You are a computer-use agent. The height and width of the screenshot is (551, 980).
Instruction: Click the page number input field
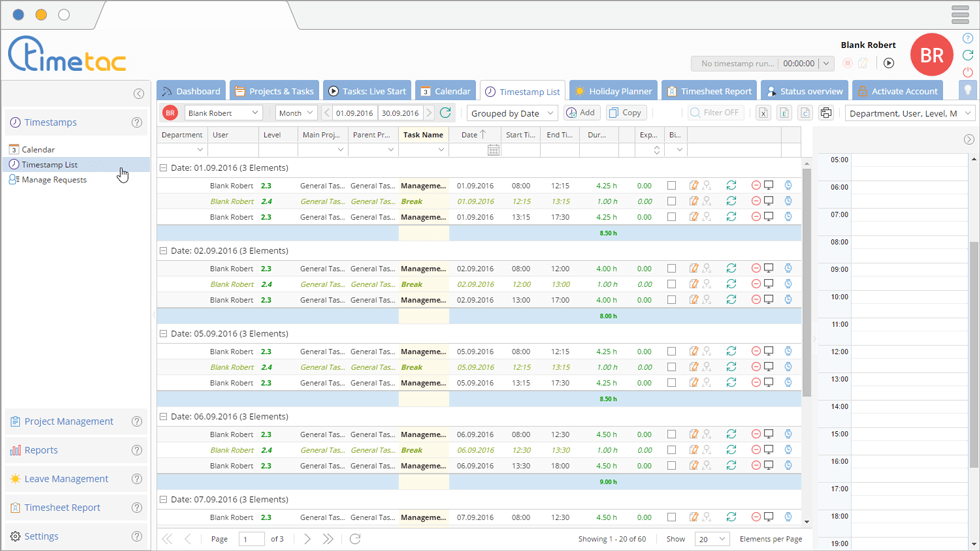252,539
